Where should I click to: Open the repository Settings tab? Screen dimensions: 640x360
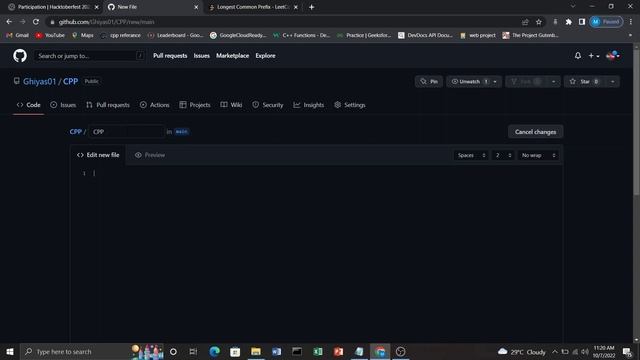(x=349, y=105)
